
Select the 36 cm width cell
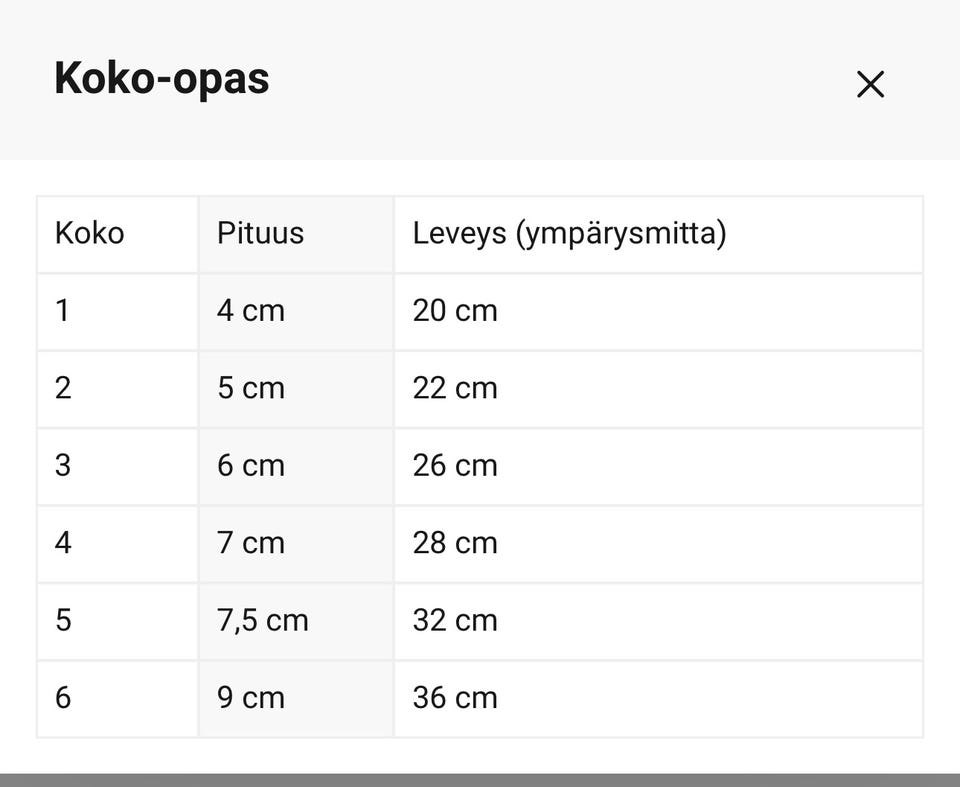tap(658, 699)
